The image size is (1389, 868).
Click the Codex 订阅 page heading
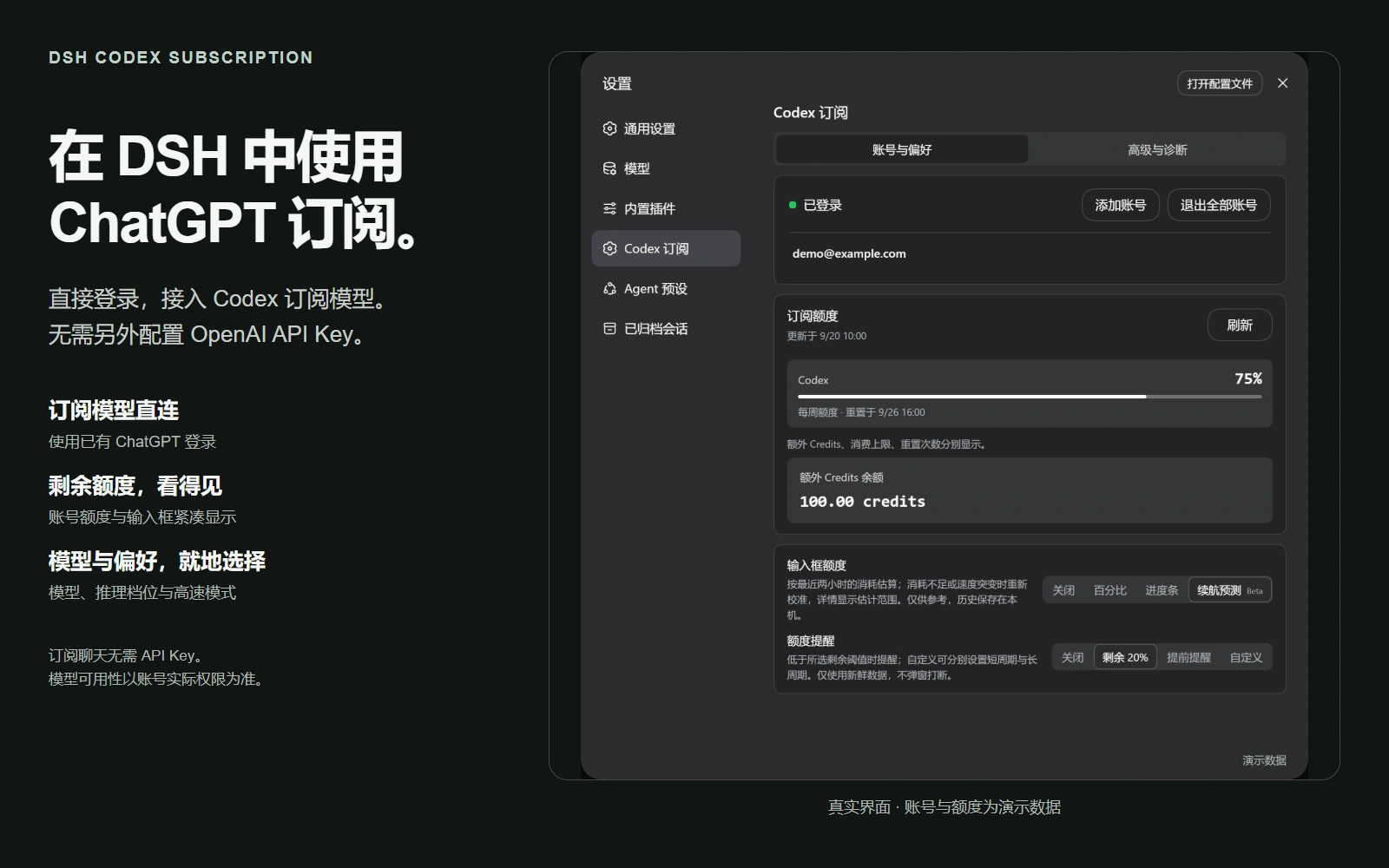(811, 113)
